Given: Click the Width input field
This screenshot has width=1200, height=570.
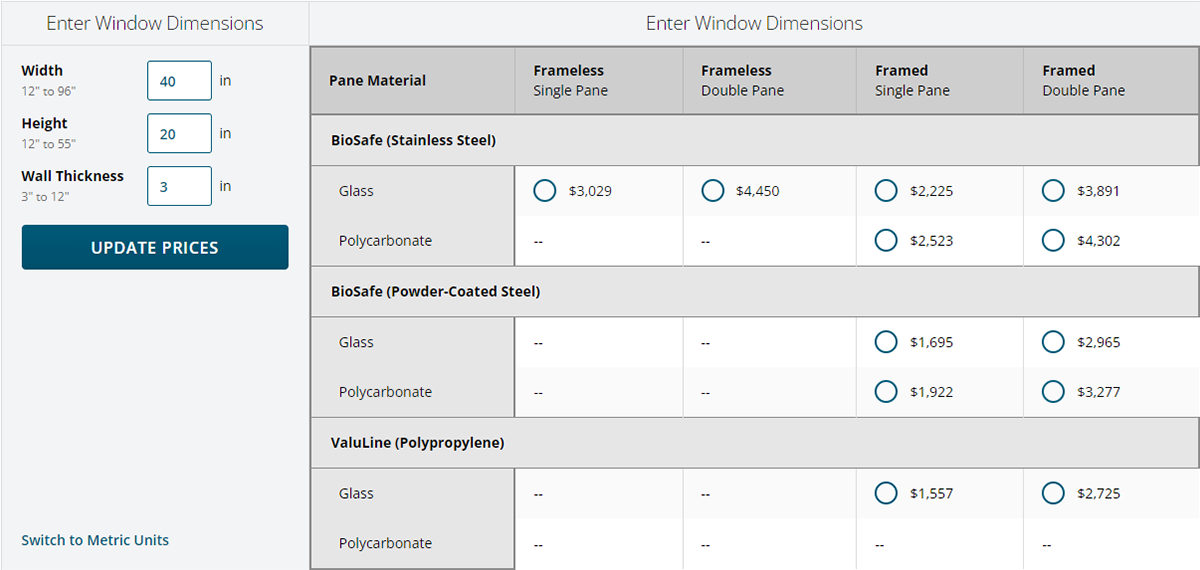Looking at the screenshot, I should coord(179,81).
